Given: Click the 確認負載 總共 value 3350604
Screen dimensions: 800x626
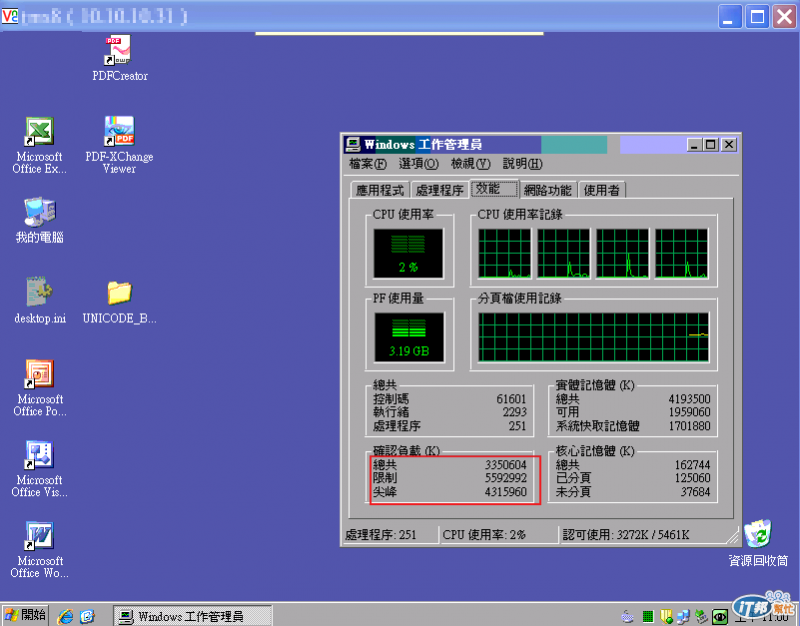Looking at the screenshot, I should click(506, 465).
